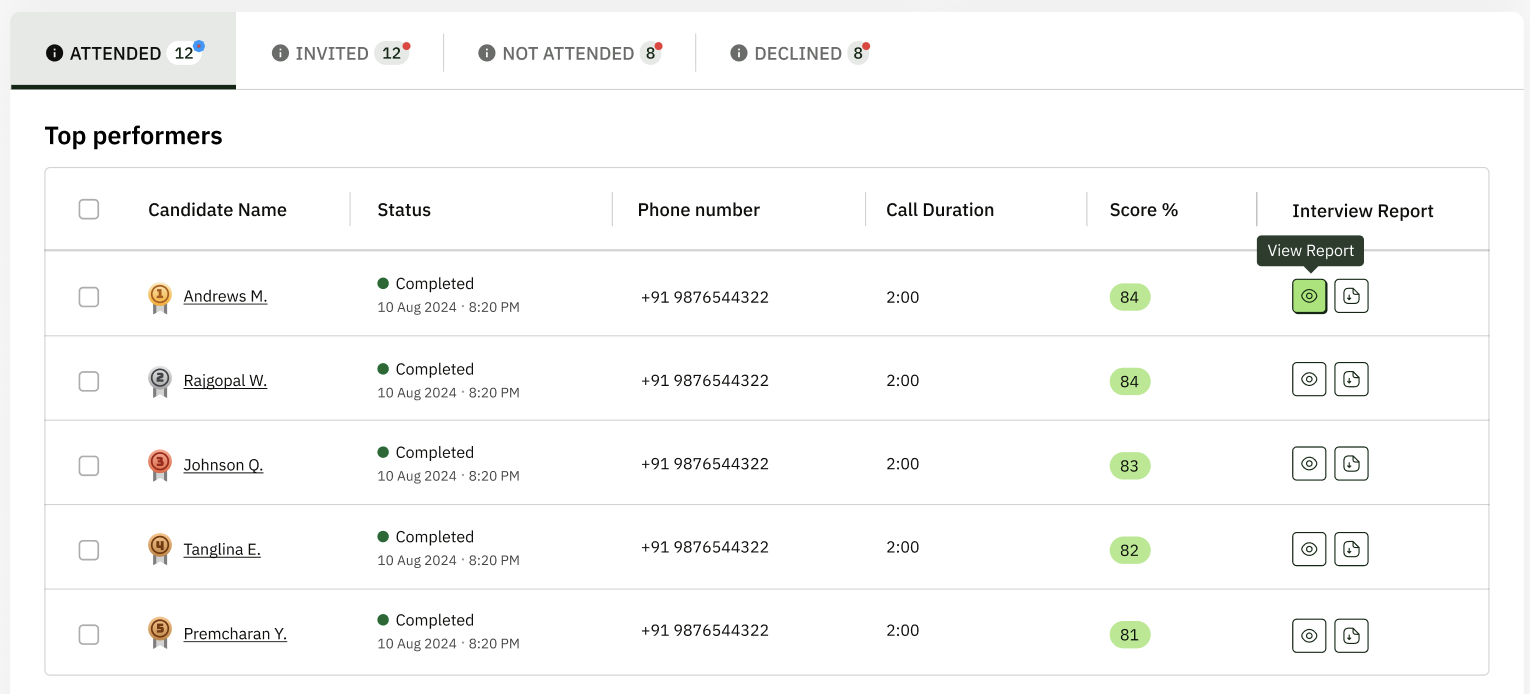Tick the checkbox next to Premcharan Y.
1530x694 pixels.
(x=89, y=634)
